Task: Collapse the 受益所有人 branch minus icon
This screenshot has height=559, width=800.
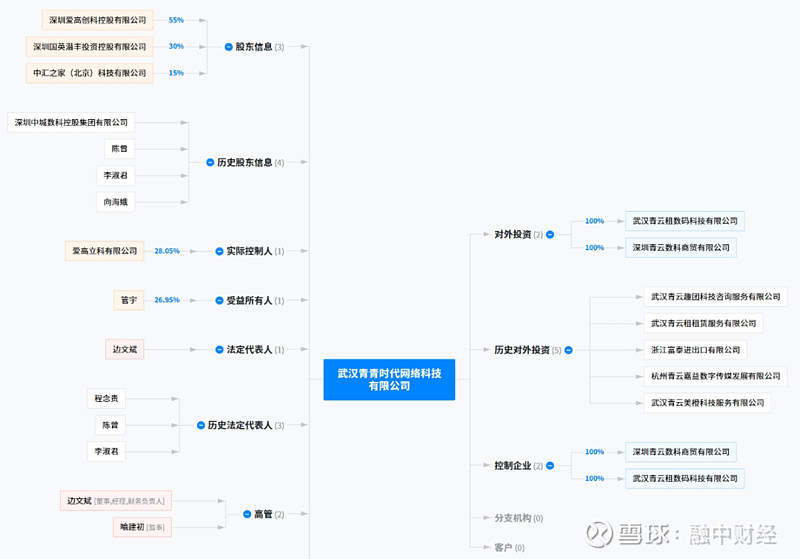Action: pyautogui.click(x=219, y=300)
